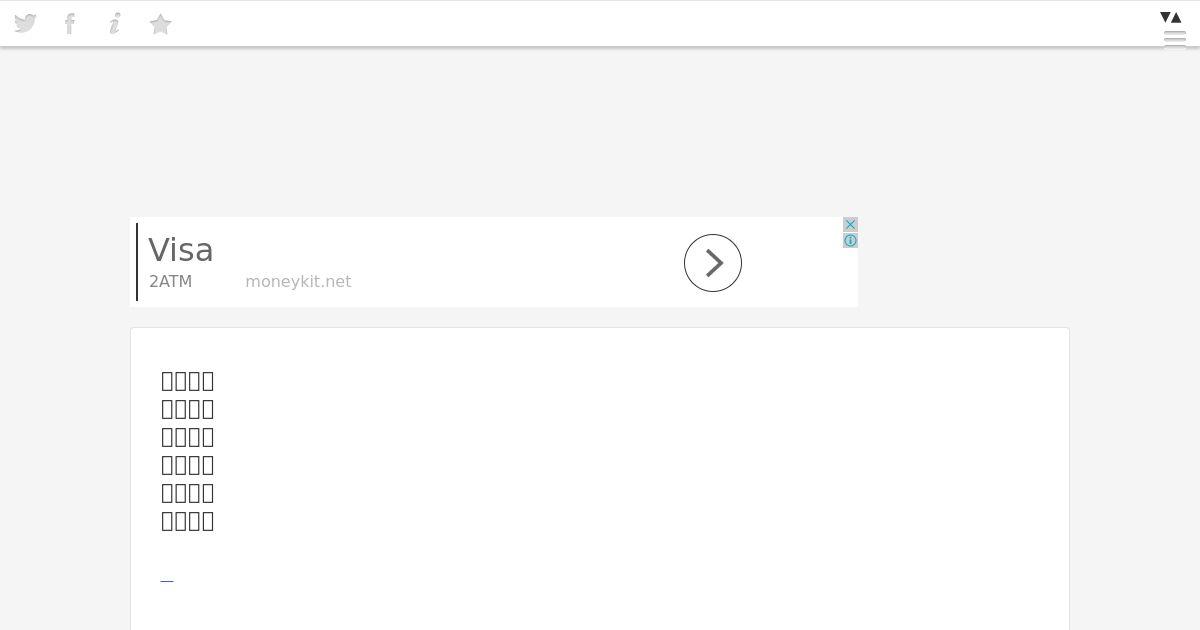This screenshot has width=1200, height=630.
Task: Share the page via Twitter bird icon
Action: (x=25, y=24)
